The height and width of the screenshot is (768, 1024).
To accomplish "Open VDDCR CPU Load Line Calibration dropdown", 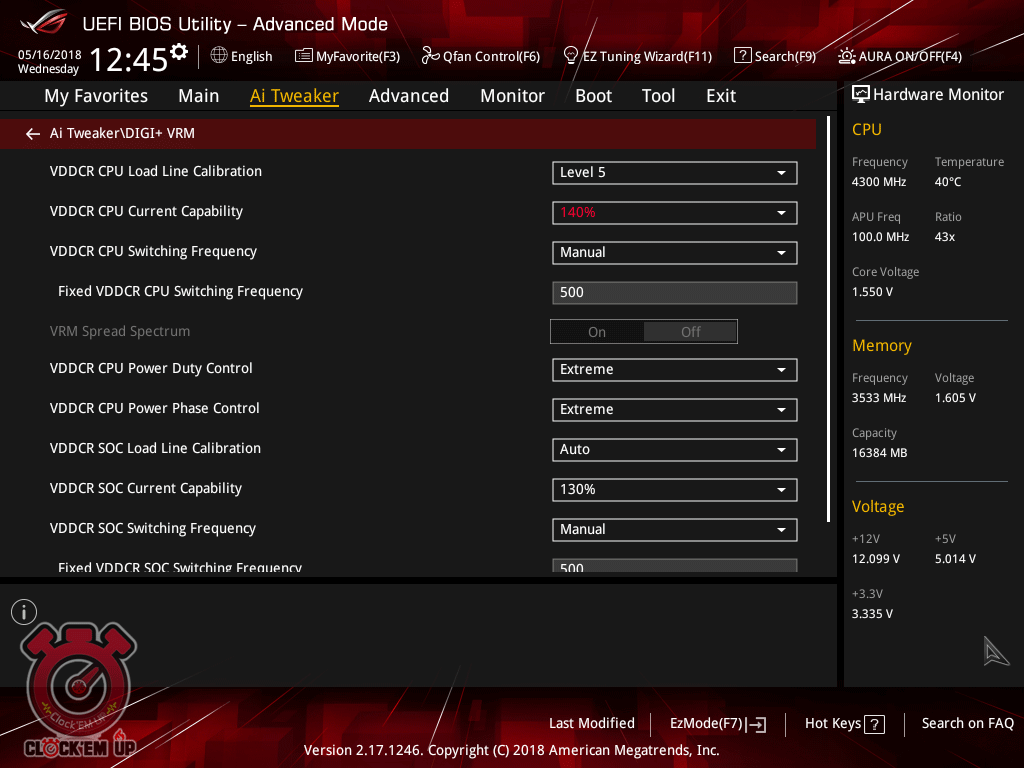I will click(674, 173).
